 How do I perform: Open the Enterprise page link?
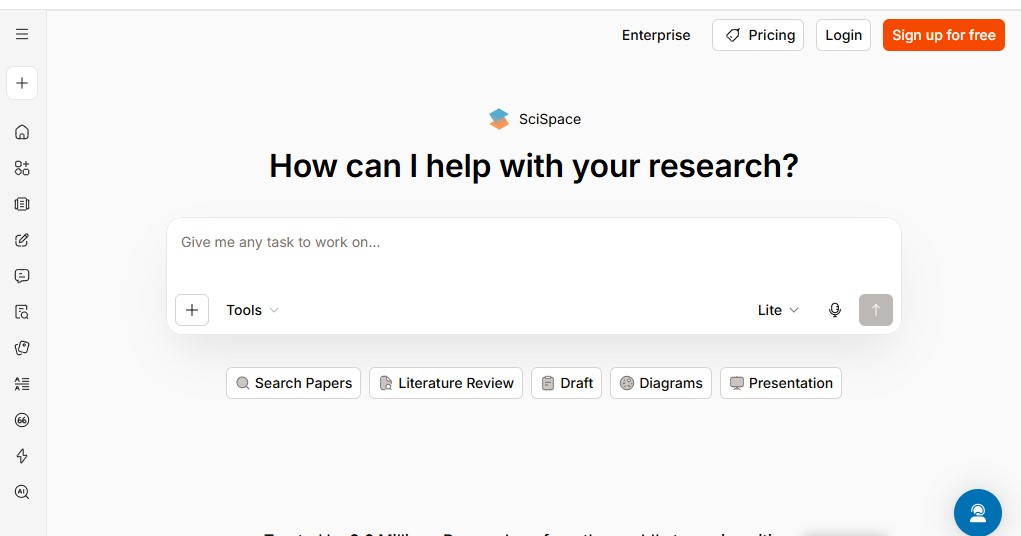pyautogui.click(x=656, y=35)
